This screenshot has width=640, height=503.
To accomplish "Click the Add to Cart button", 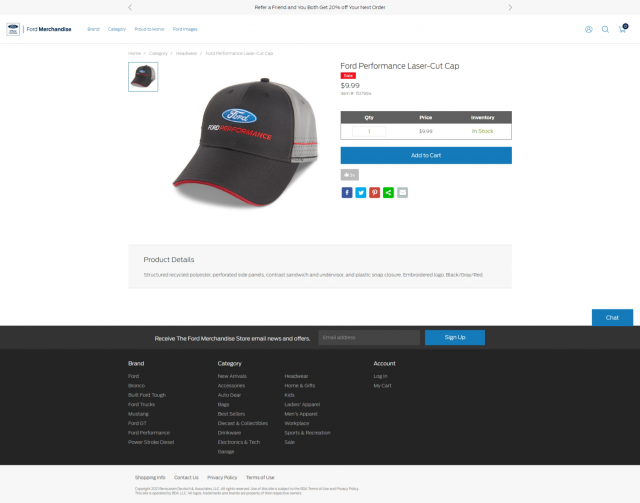I will pyautogui.click(x=426, y=156).
